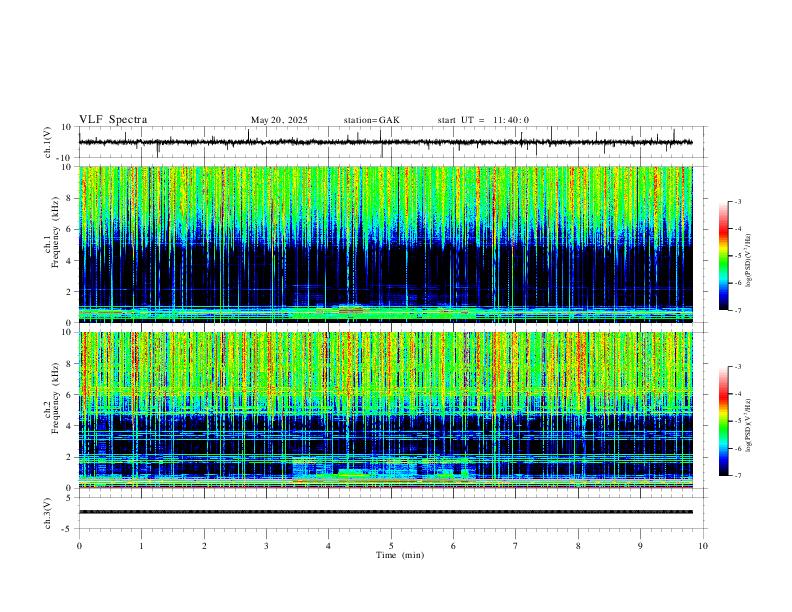Click time axis tick label "6"

[453, 546]
